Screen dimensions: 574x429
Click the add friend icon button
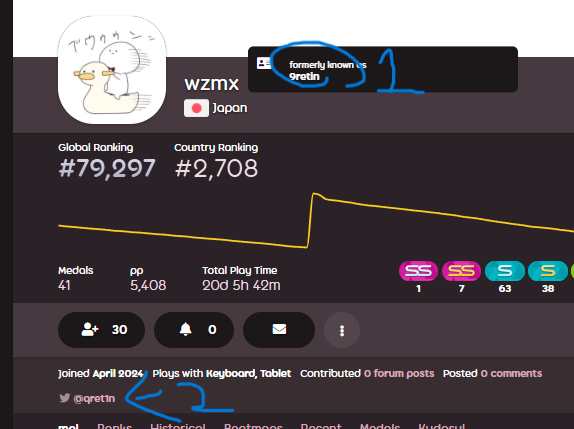[101, 330]
